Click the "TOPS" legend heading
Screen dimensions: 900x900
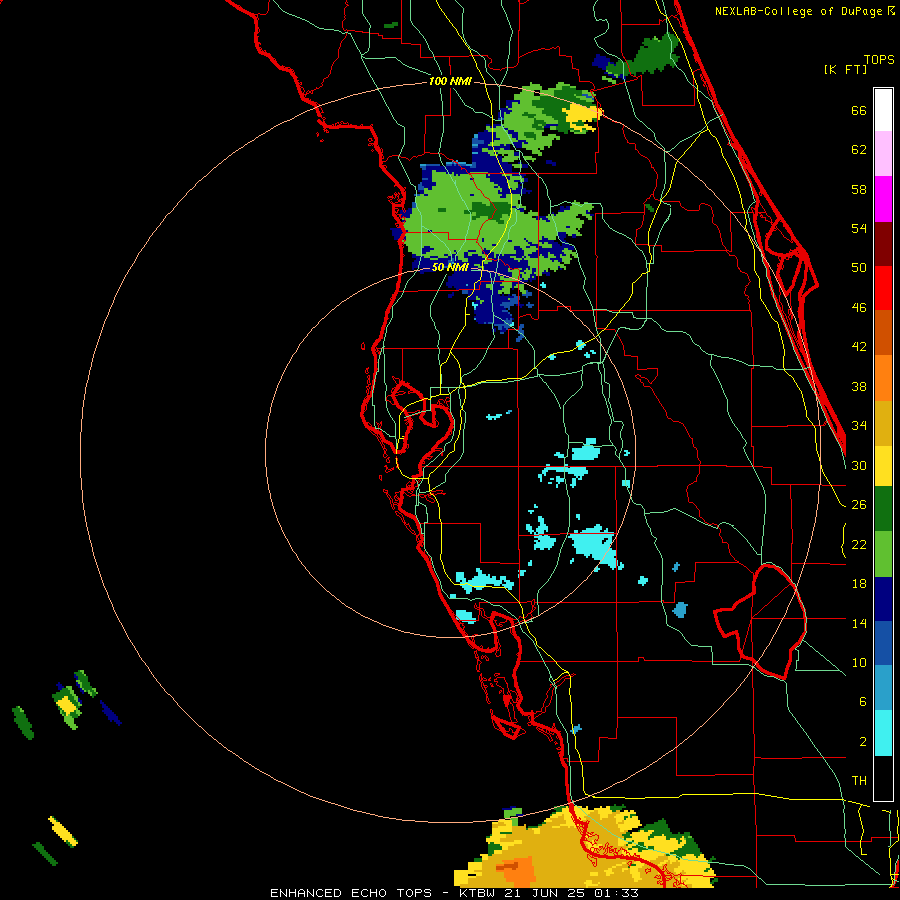(x=879, y=59)
